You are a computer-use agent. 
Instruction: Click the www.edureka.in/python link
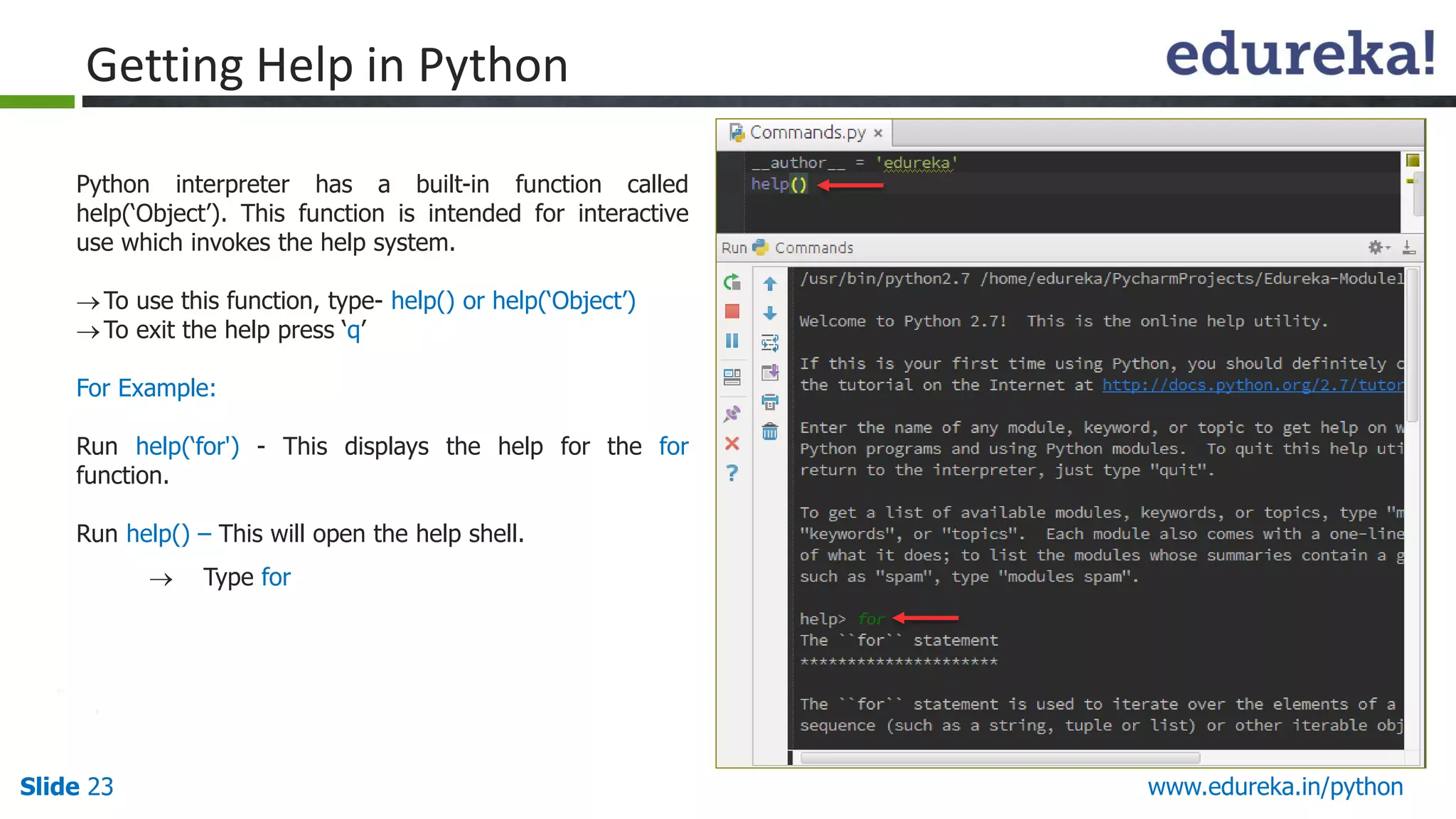pyautogui.click(x=1275, y=788)
